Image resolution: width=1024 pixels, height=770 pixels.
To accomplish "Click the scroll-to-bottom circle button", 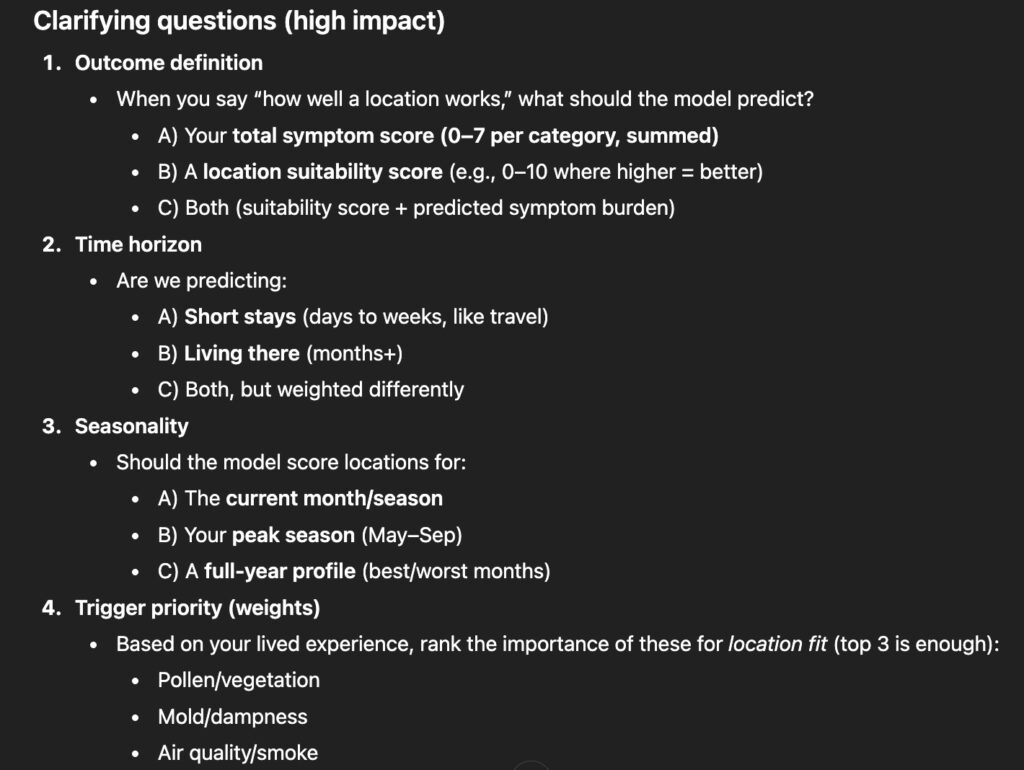I will [531, 765].
